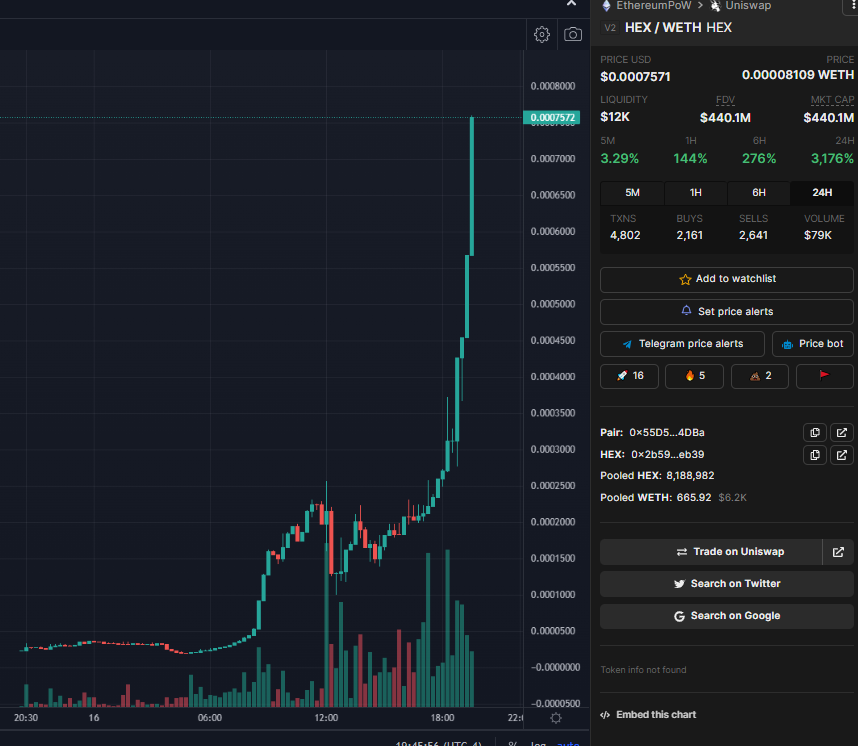Set price alerts for this pair

click(727, 311)
